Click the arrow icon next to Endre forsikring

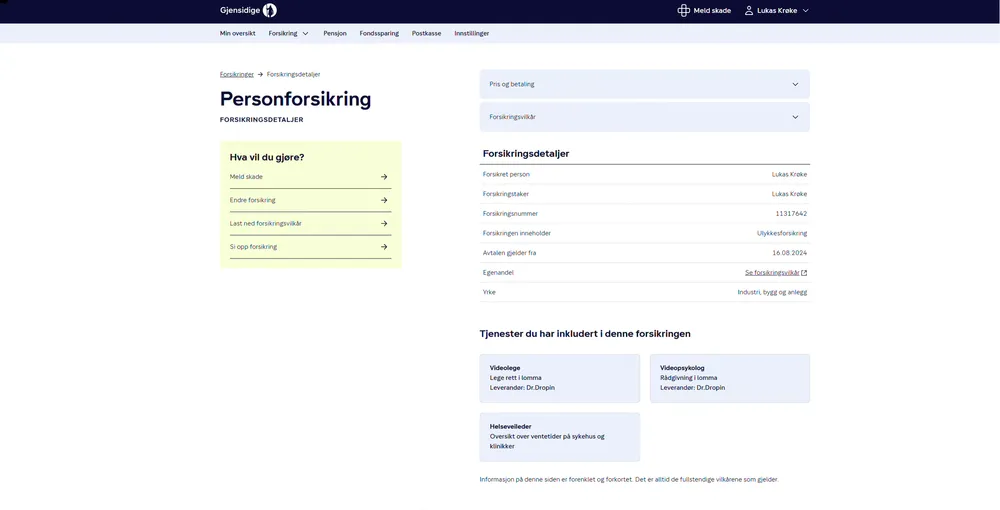[384, 200]
